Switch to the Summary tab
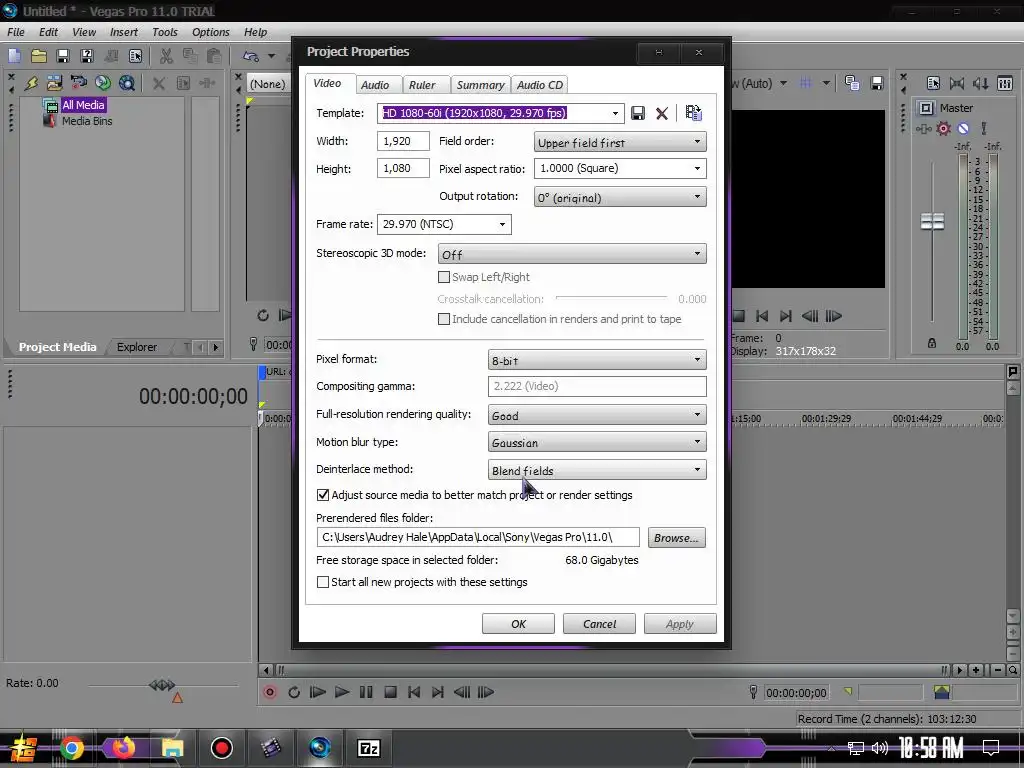This screenshot has width=1024, height=768. (480, 85)
